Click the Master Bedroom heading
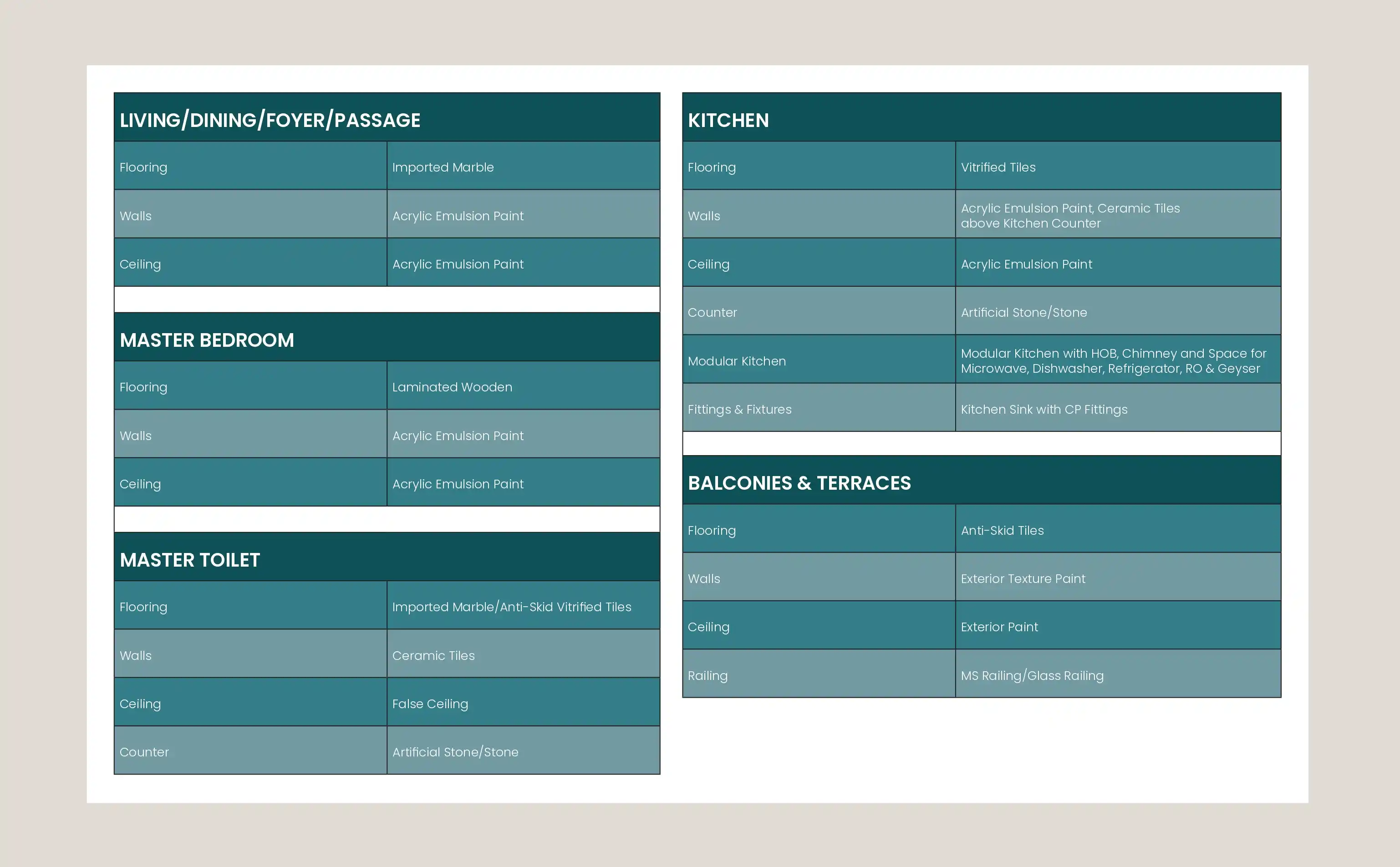This screenshot has width=1400, height=867. [x=207, y=340]
